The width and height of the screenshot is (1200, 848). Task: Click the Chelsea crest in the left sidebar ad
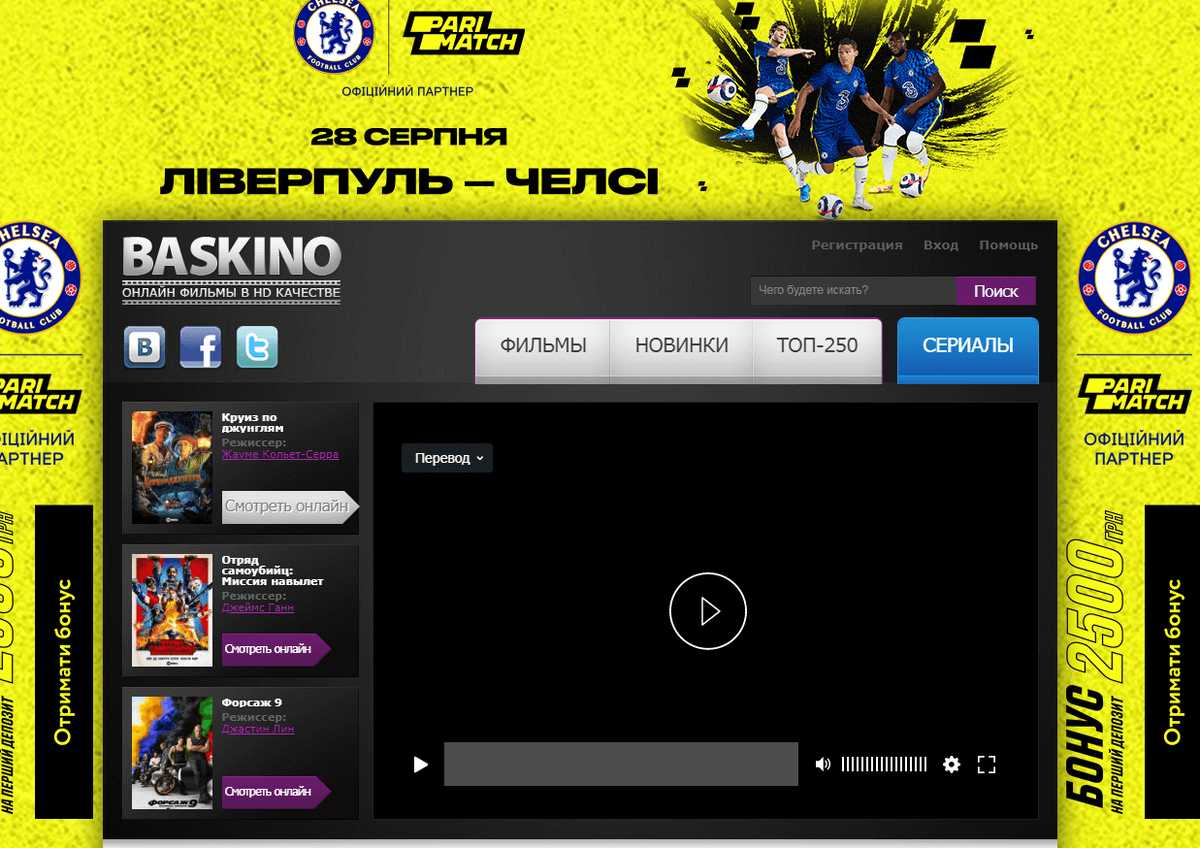(x=40, y=279)
